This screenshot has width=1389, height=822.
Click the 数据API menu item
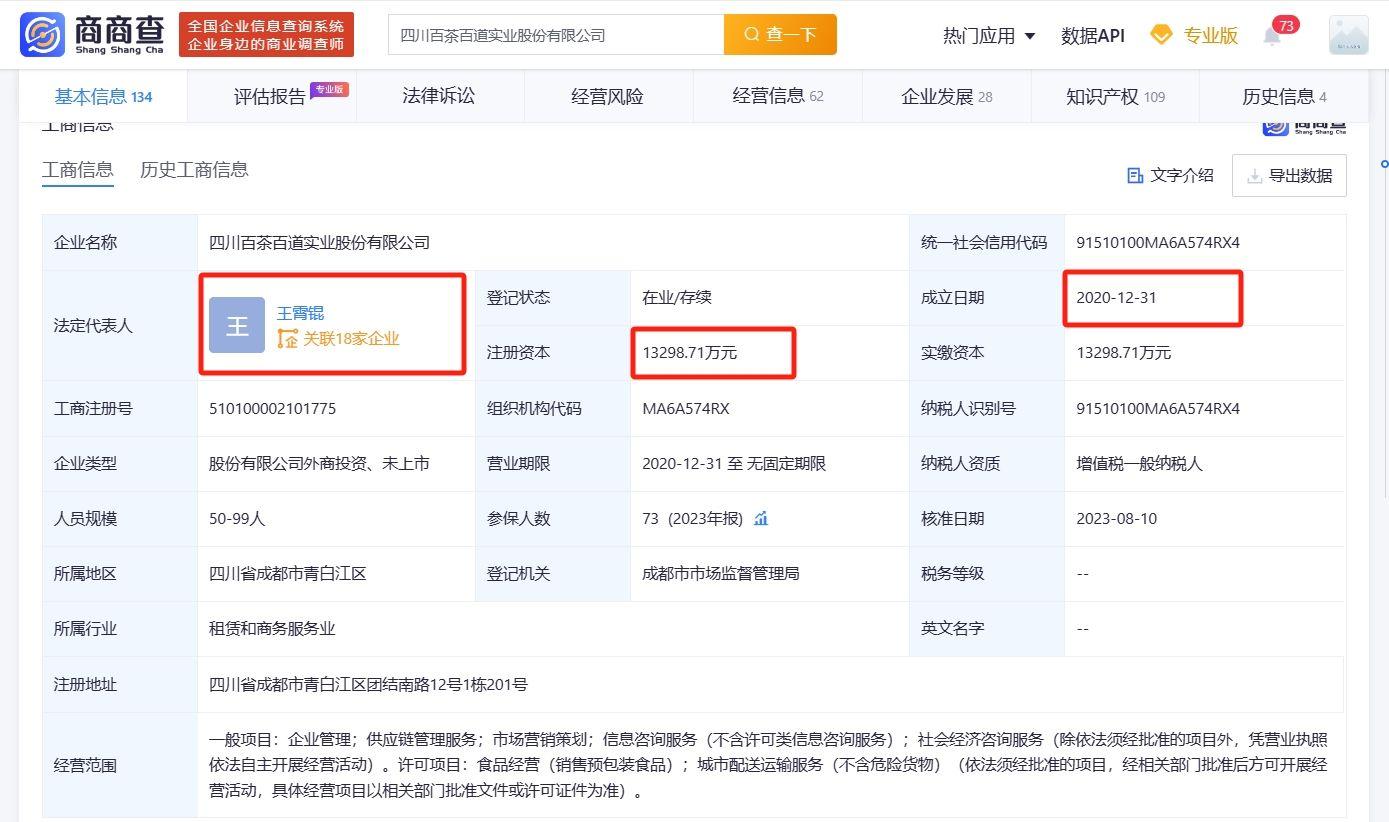point(1093,34)
